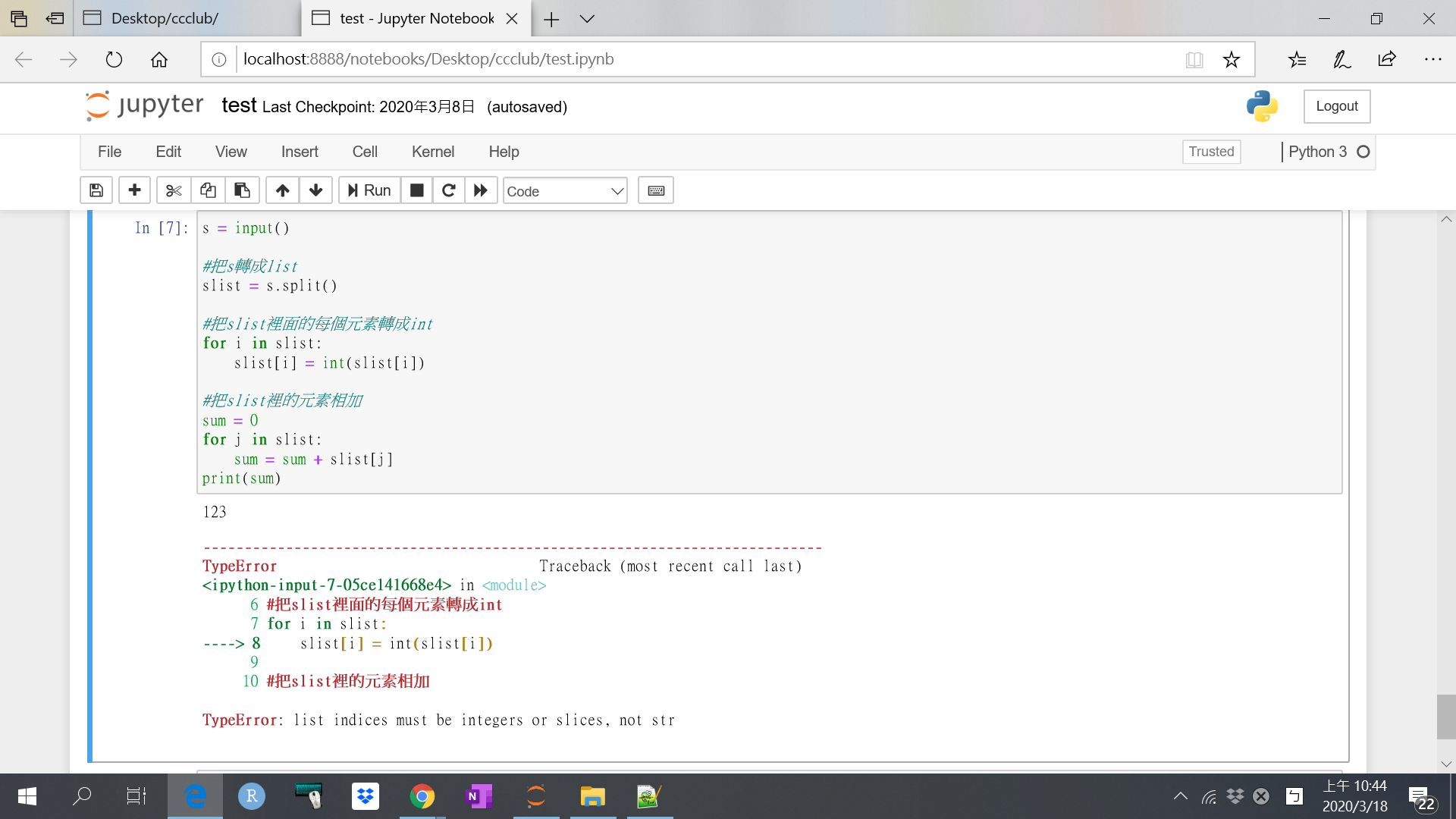Image resolution: width=1456 pixels, height=819 pixels.
Task: Open the cell type dropdown
Action: coord(565,190)
